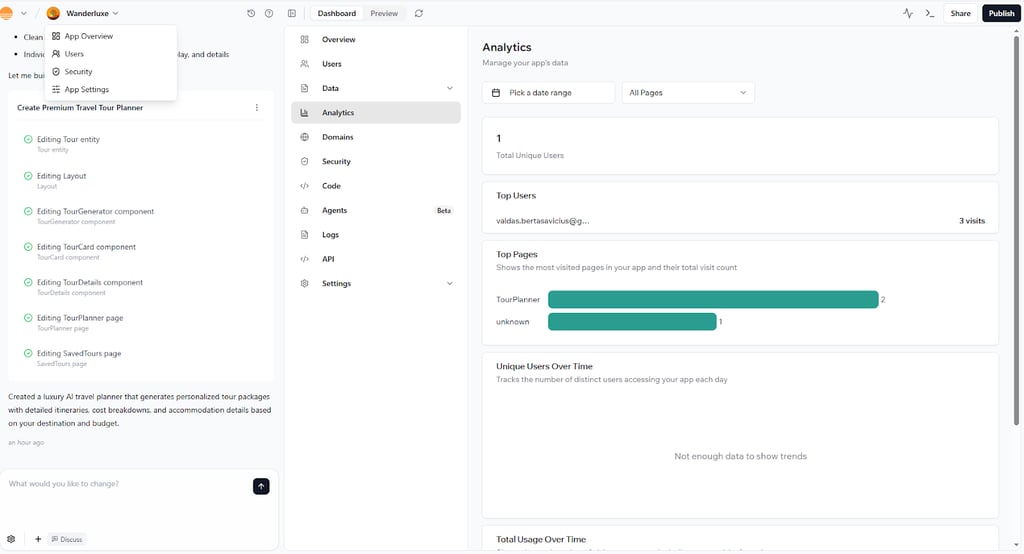
Task: Click the Share button
Action: (x=960, y=13)
